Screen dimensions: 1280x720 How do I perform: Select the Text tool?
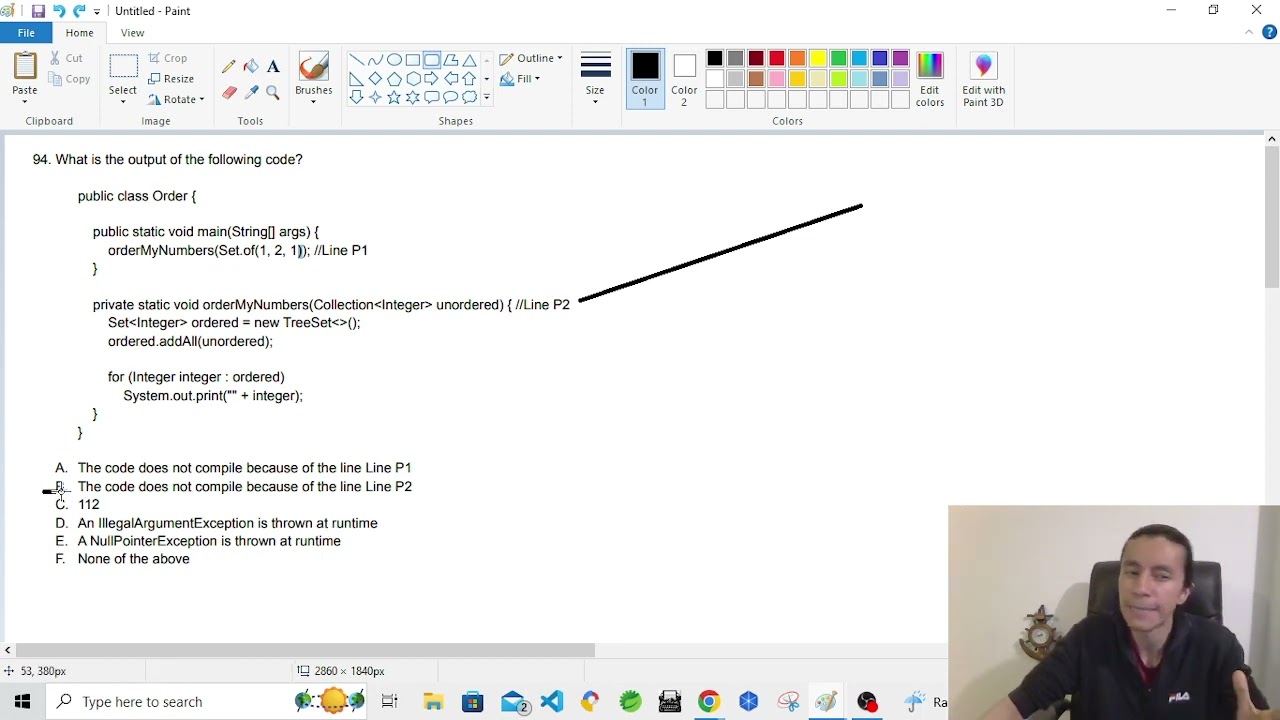coord(273,67)
